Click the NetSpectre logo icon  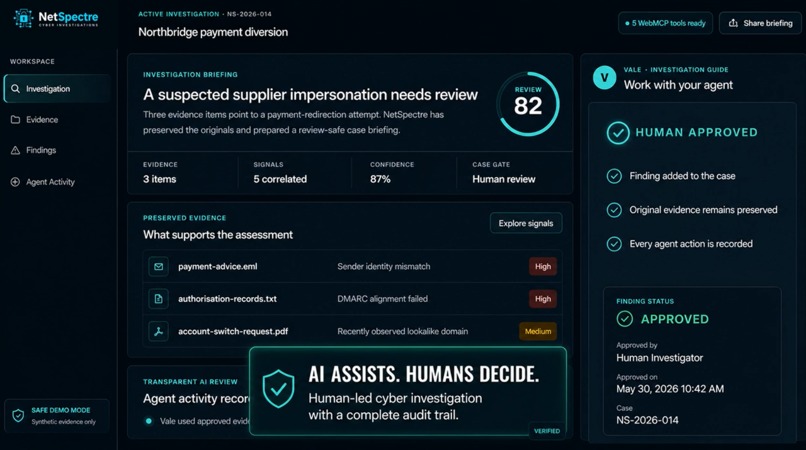[x=23, y=18]
